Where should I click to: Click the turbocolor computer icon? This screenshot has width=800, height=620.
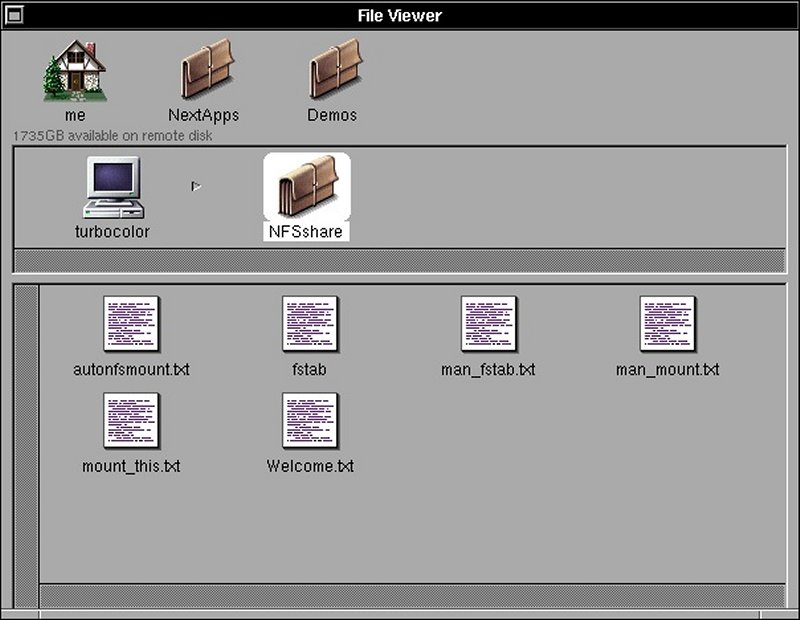pyautogui.click(x=112, y=190)
